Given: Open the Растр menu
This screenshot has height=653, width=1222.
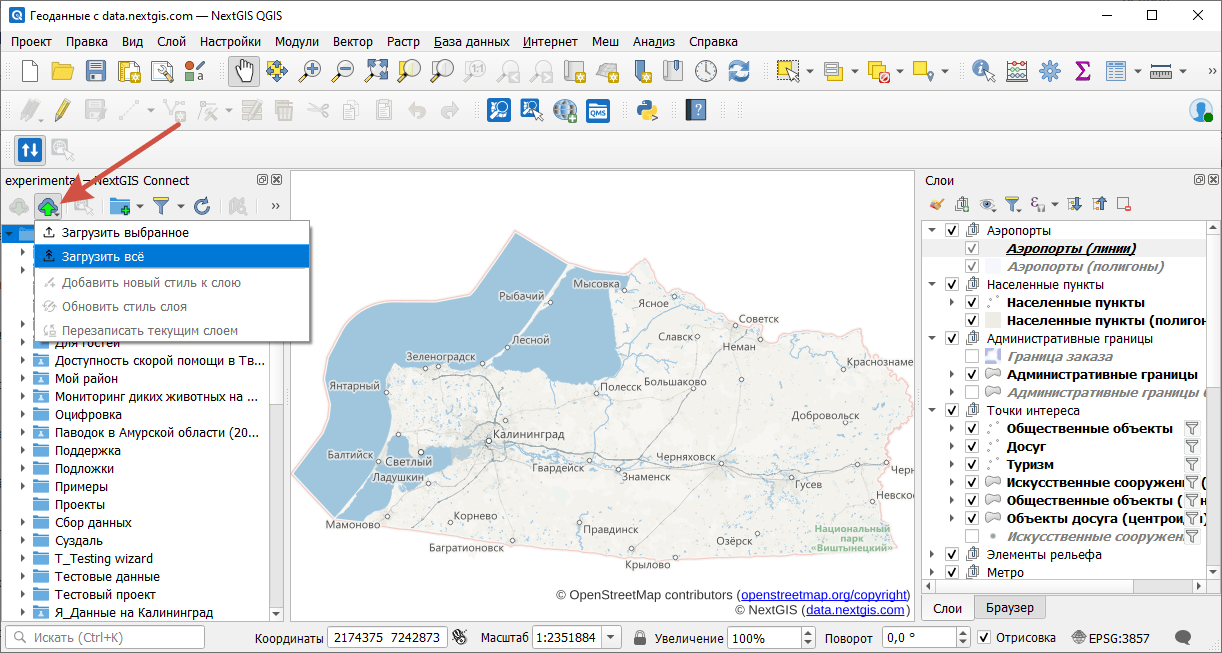Looking at the screenshot, I should (x=403, y=42).
